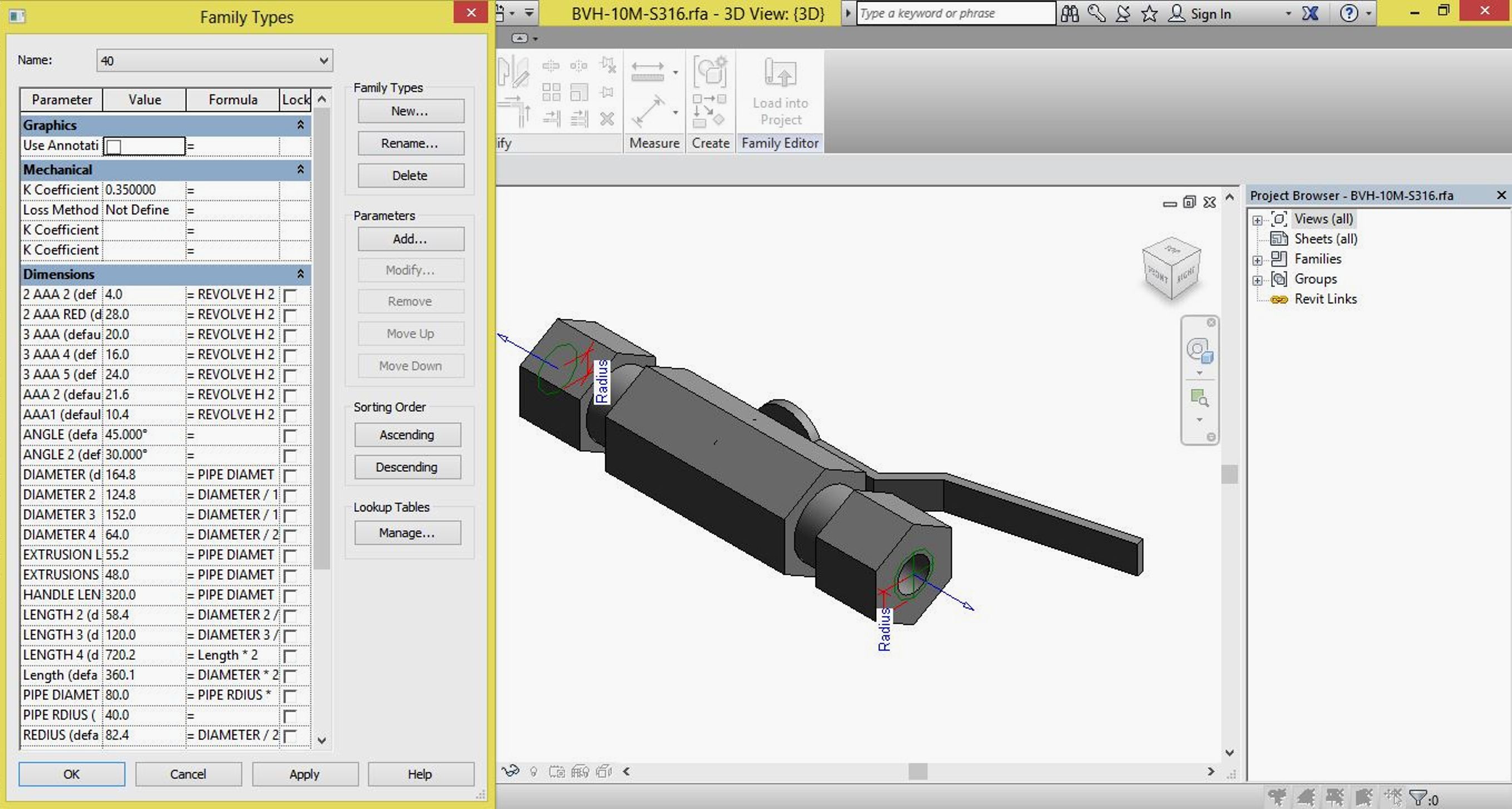Select Revit Links in Project Browser

coord(1325,299)
